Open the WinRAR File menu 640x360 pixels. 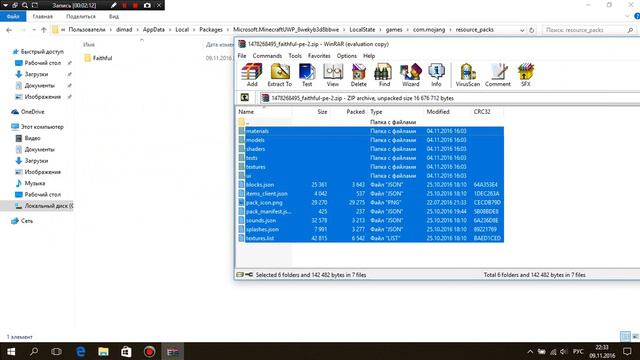point(242,56)
